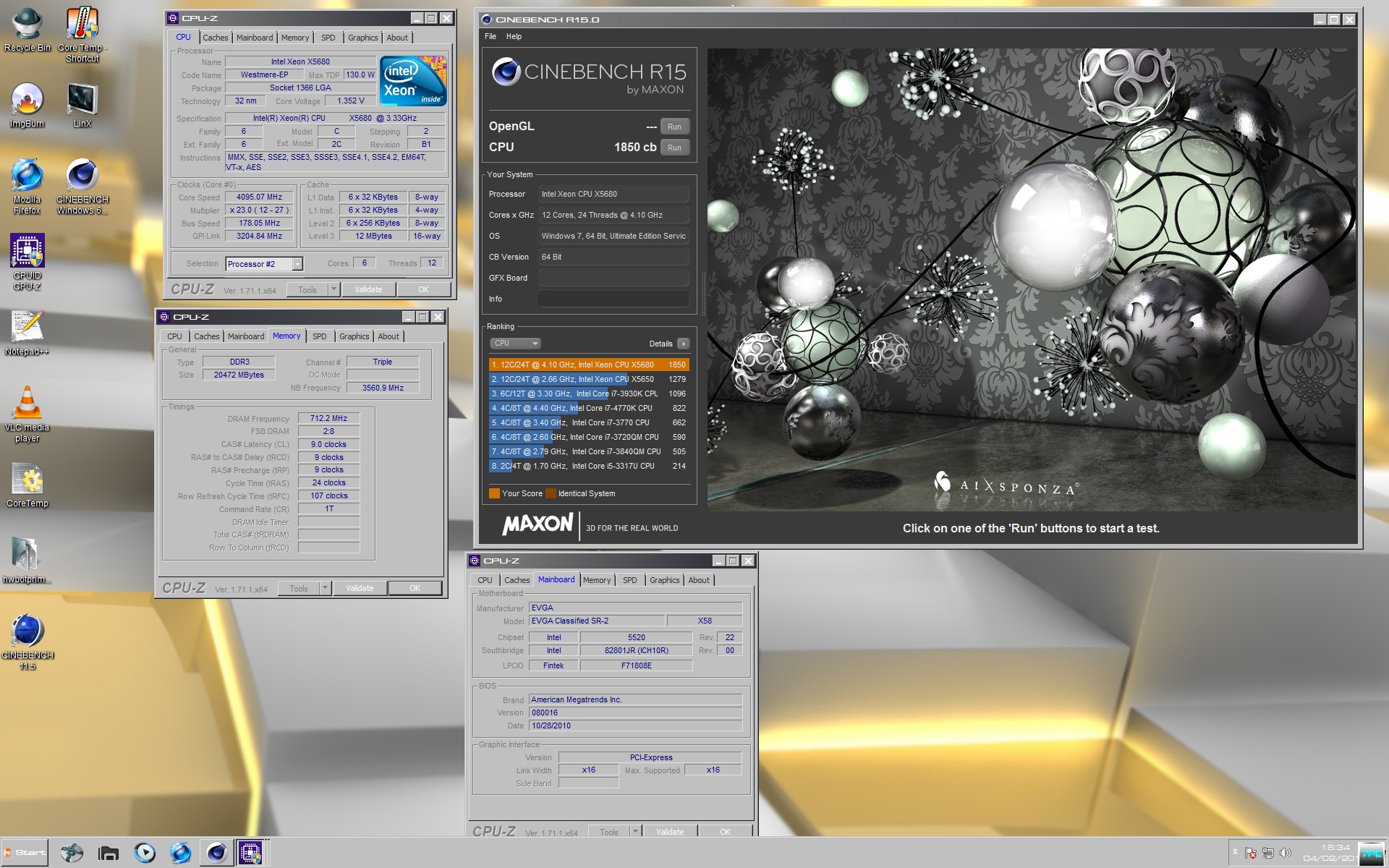This screenshot has height=868, width=1389.
Task: Click the Cinebench rendered scene preview
Action: pos(1032,280)
